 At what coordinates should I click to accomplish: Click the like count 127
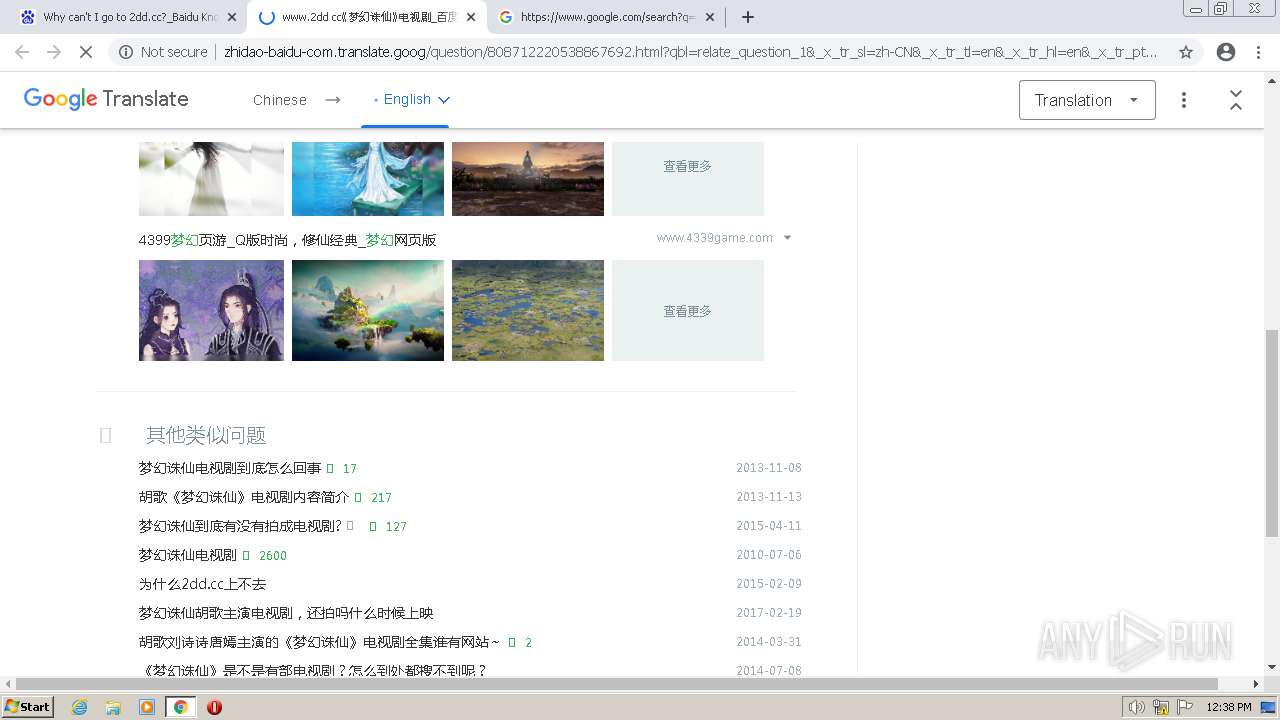point(396,527)
